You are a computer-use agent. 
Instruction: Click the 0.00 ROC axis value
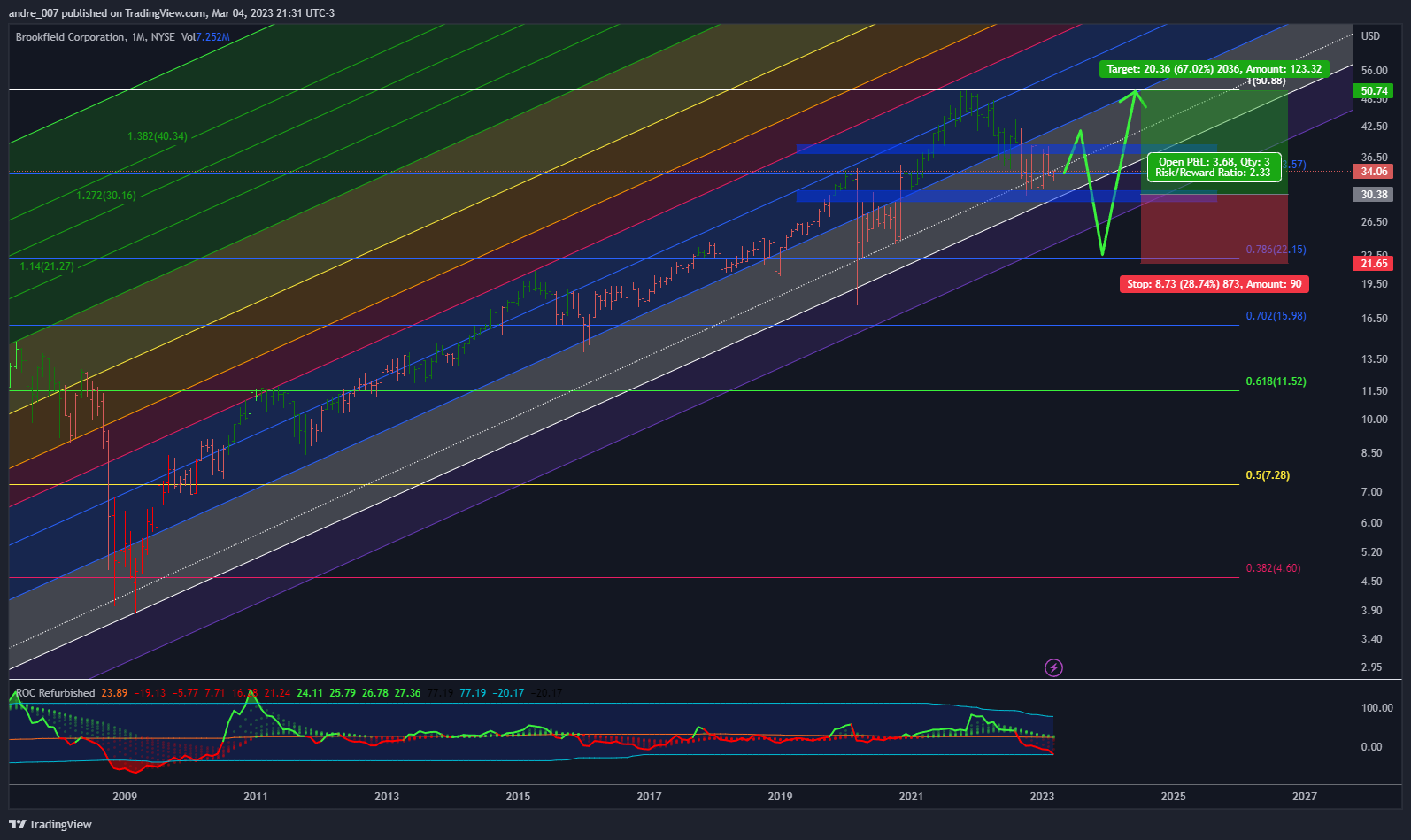(x=1371, y=747)
